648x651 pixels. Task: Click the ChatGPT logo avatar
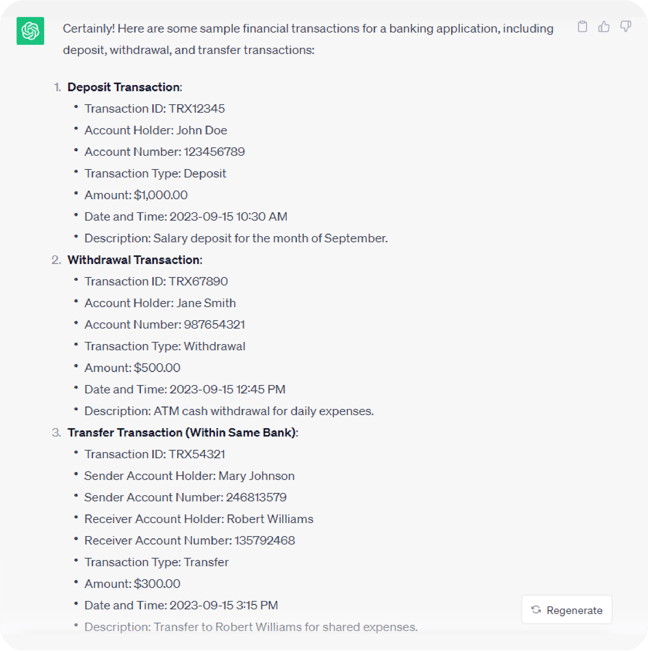(x=30, y=31)
